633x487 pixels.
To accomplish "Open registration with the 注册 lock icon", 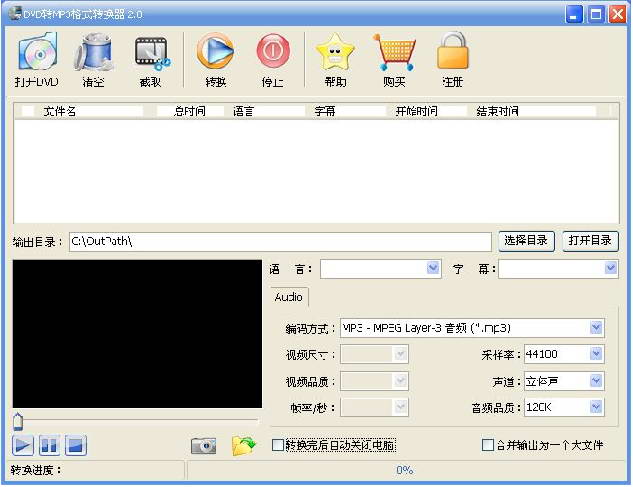I will click(x=453, y=60).
